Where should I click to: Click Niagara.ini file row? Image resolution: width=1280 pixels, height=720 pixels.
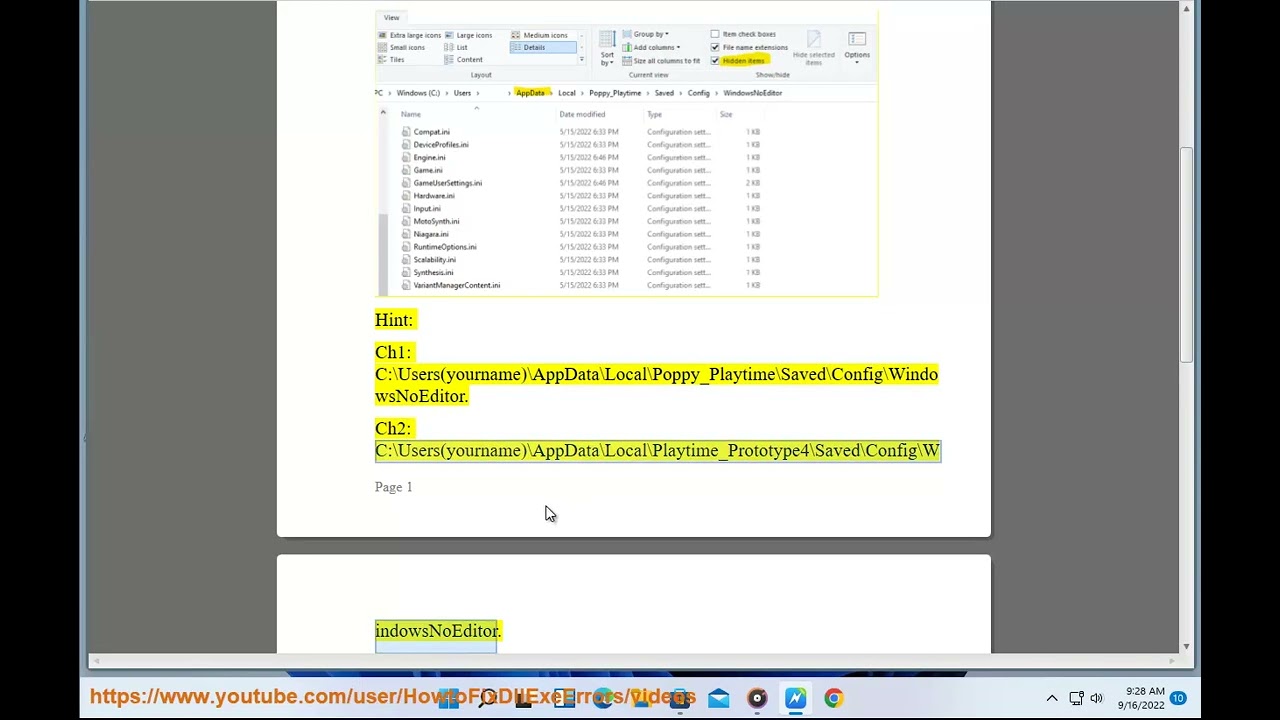coord(581,234)
